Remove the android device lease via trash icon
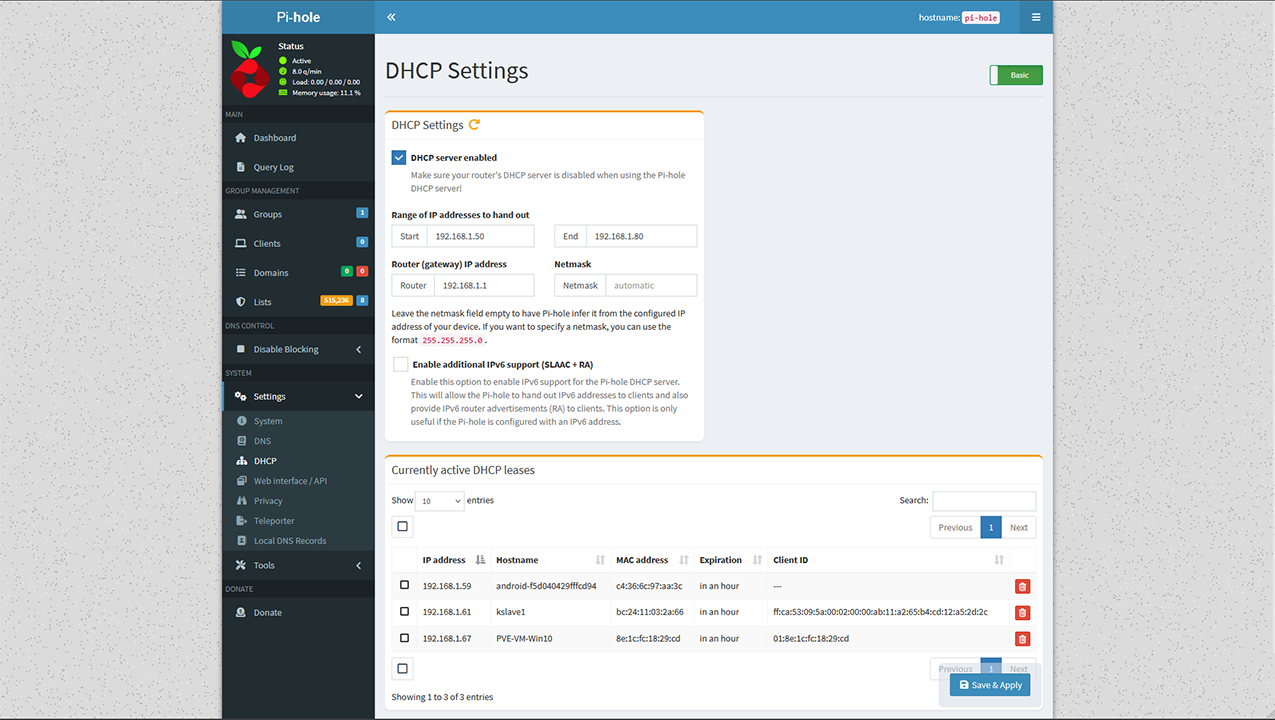This screenshot has height=720, width=1275. 1022,587
